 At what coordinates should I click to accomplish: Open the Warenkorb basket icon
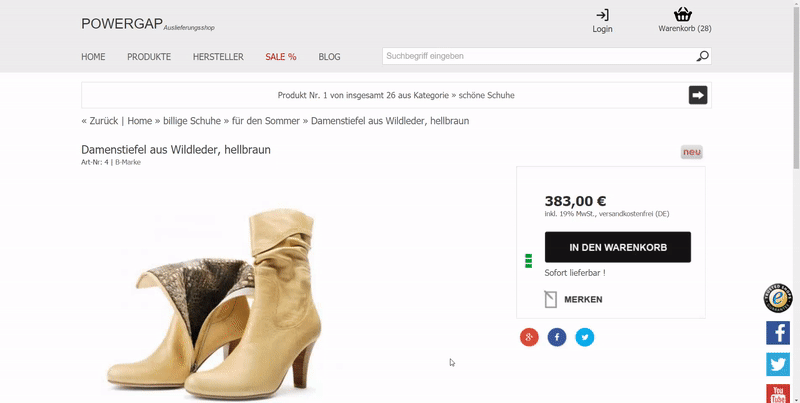pyautogui.click(x=683, y=14)
